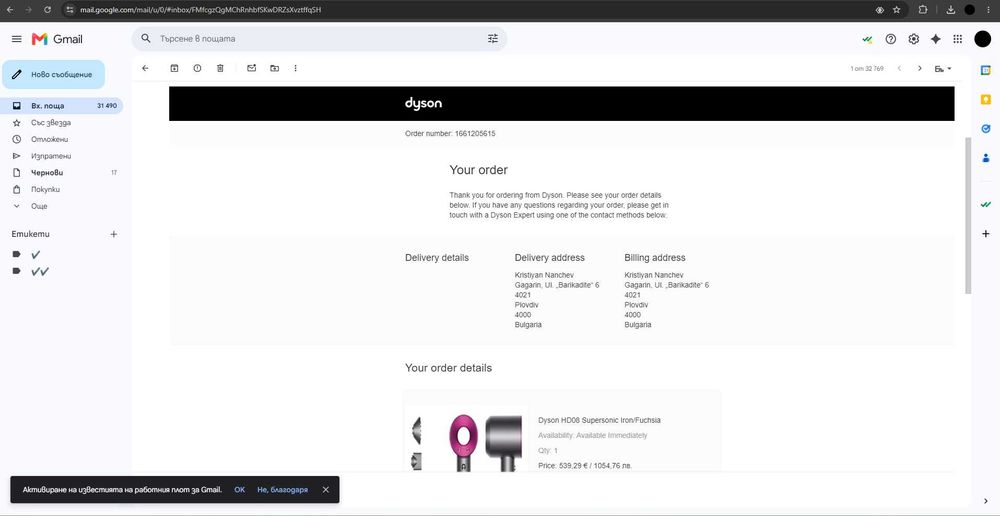View site information icon in address bar
Screen dimensions: 1000x516
pyautogui.click(x=70, y=10)
